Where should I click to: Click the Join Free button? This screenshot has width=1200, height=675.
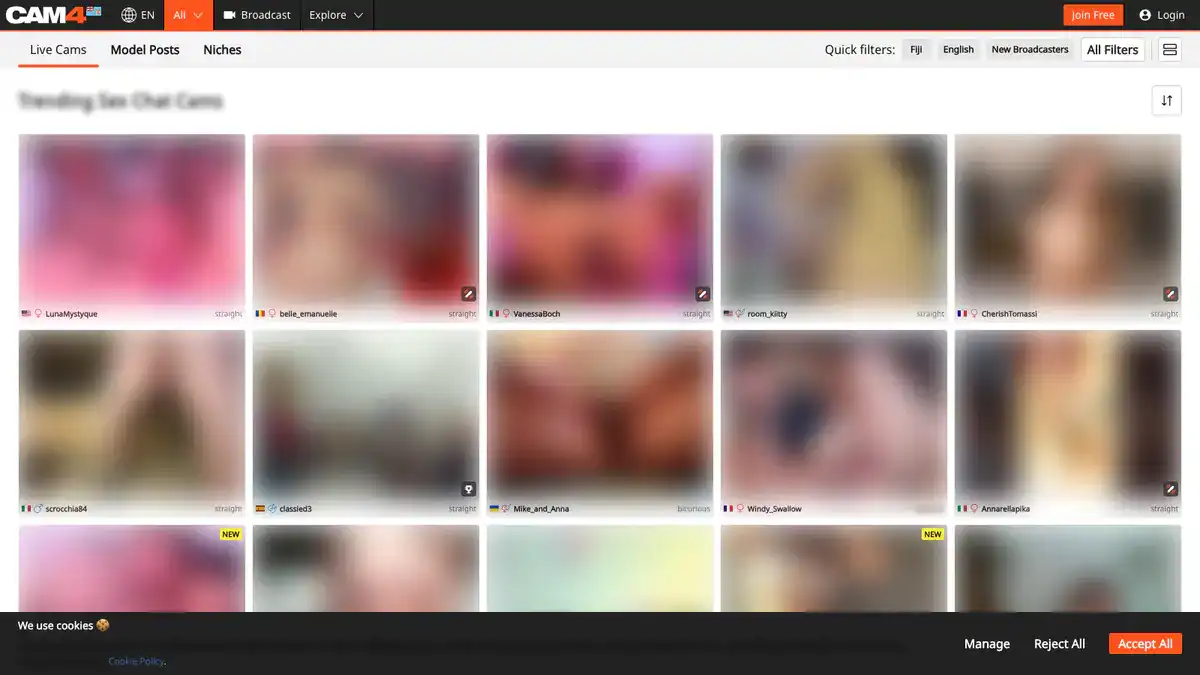(1093, 15)
